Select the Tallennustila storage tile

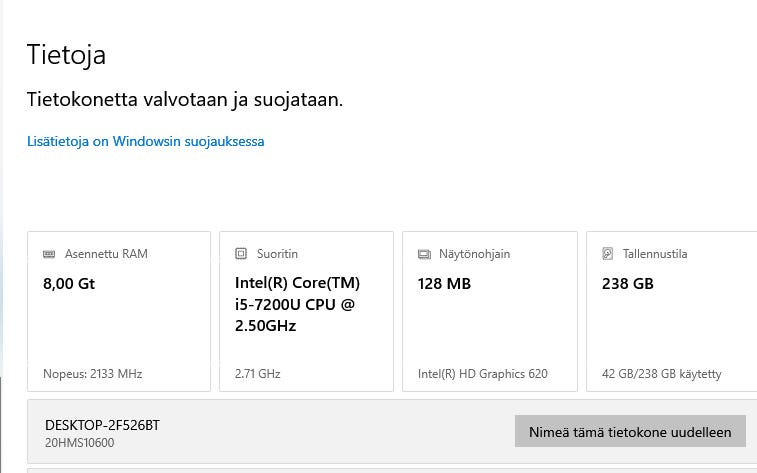click(x=672, y=311)
